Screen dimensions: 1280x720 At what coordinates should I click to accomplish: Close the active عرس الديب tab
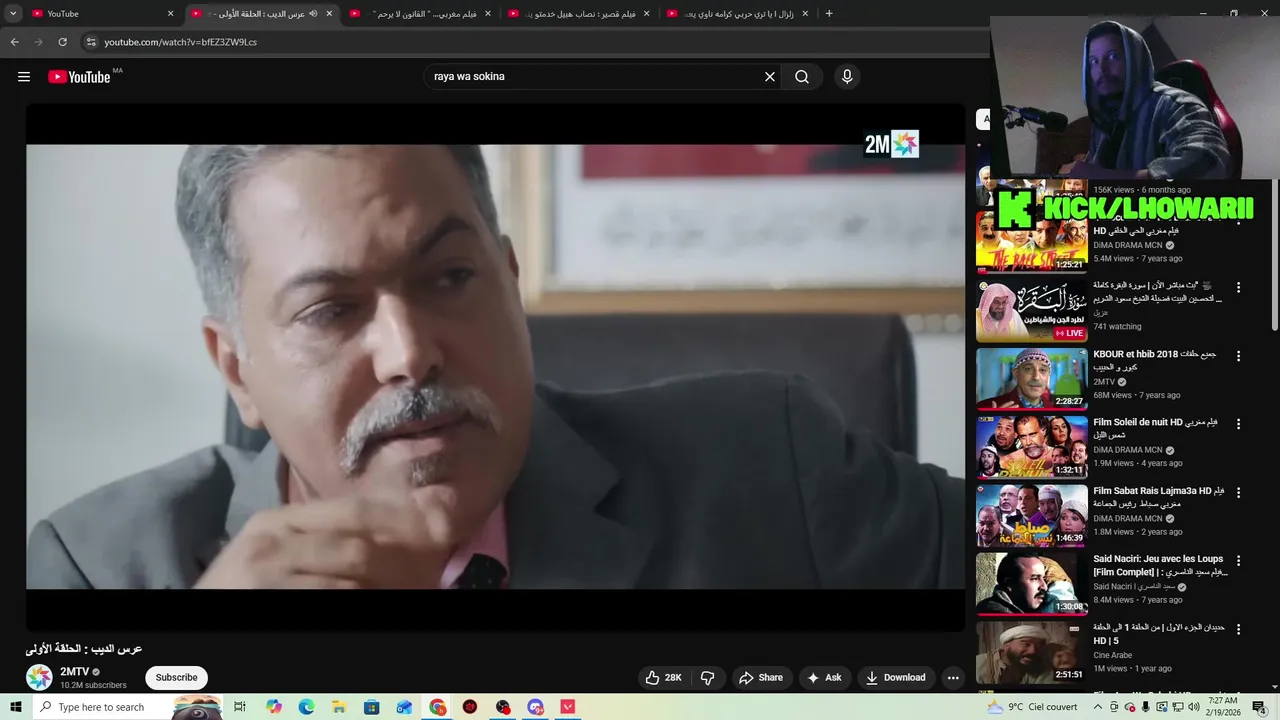pos(329,14)
